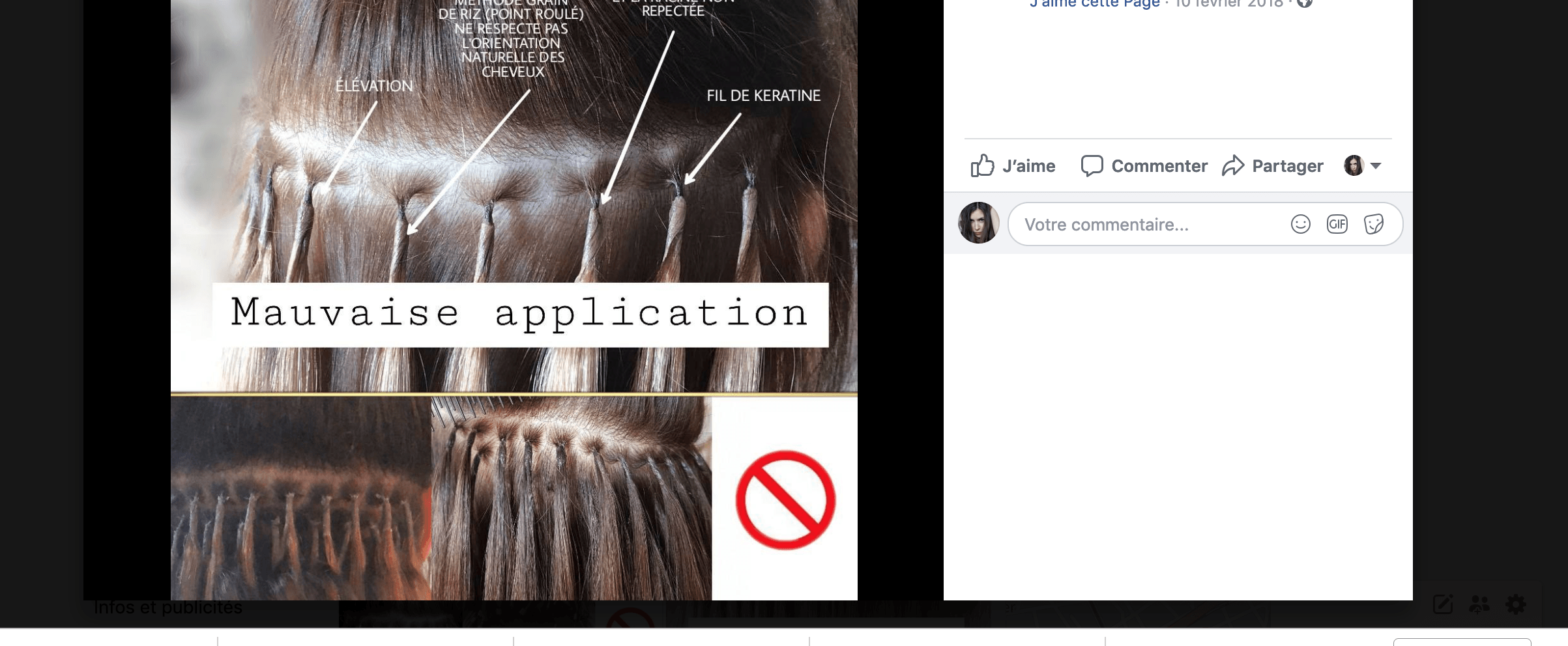Click the compose new message icon
Viewport: 1568px width, 646px height.
click(x=1443, y=604)
